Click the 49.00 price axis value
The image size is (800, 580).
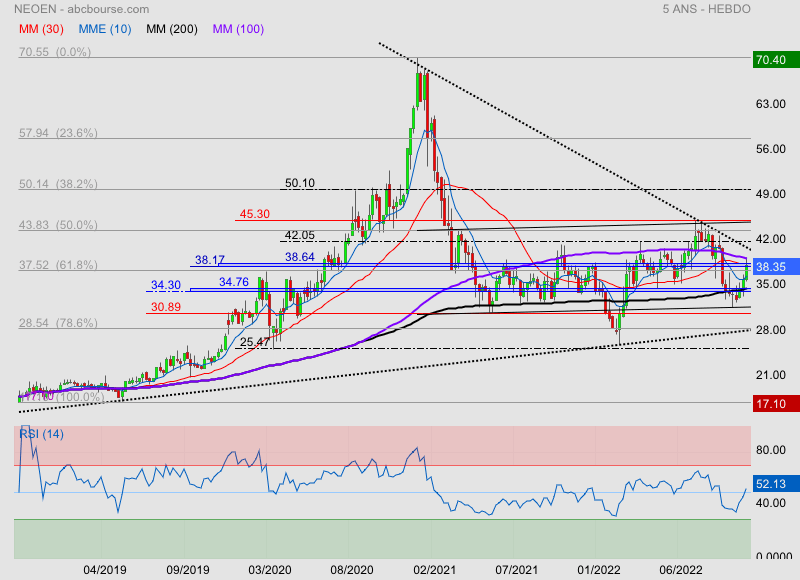[x=771, y=194]
